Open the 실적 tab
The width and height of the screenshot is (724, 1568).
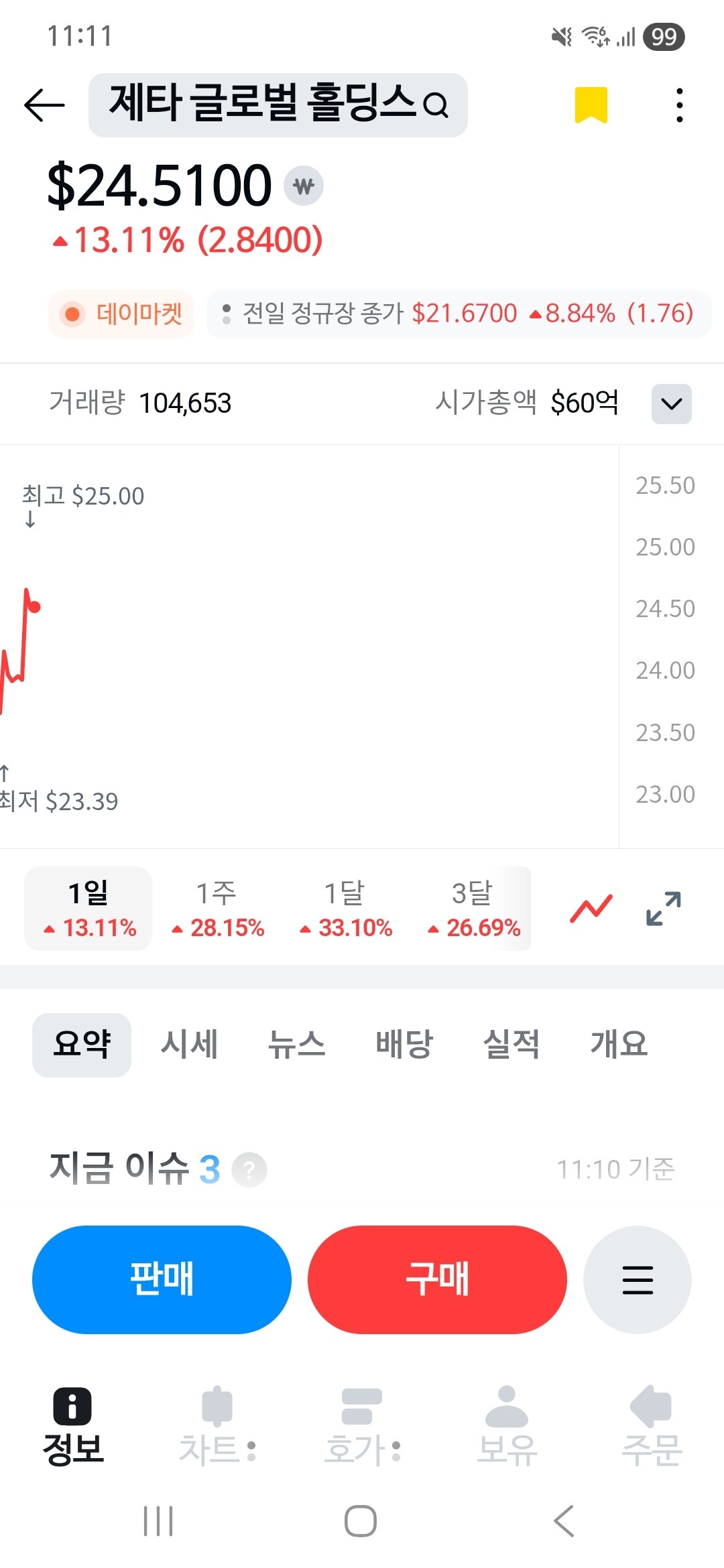(x=511, y=1044)
